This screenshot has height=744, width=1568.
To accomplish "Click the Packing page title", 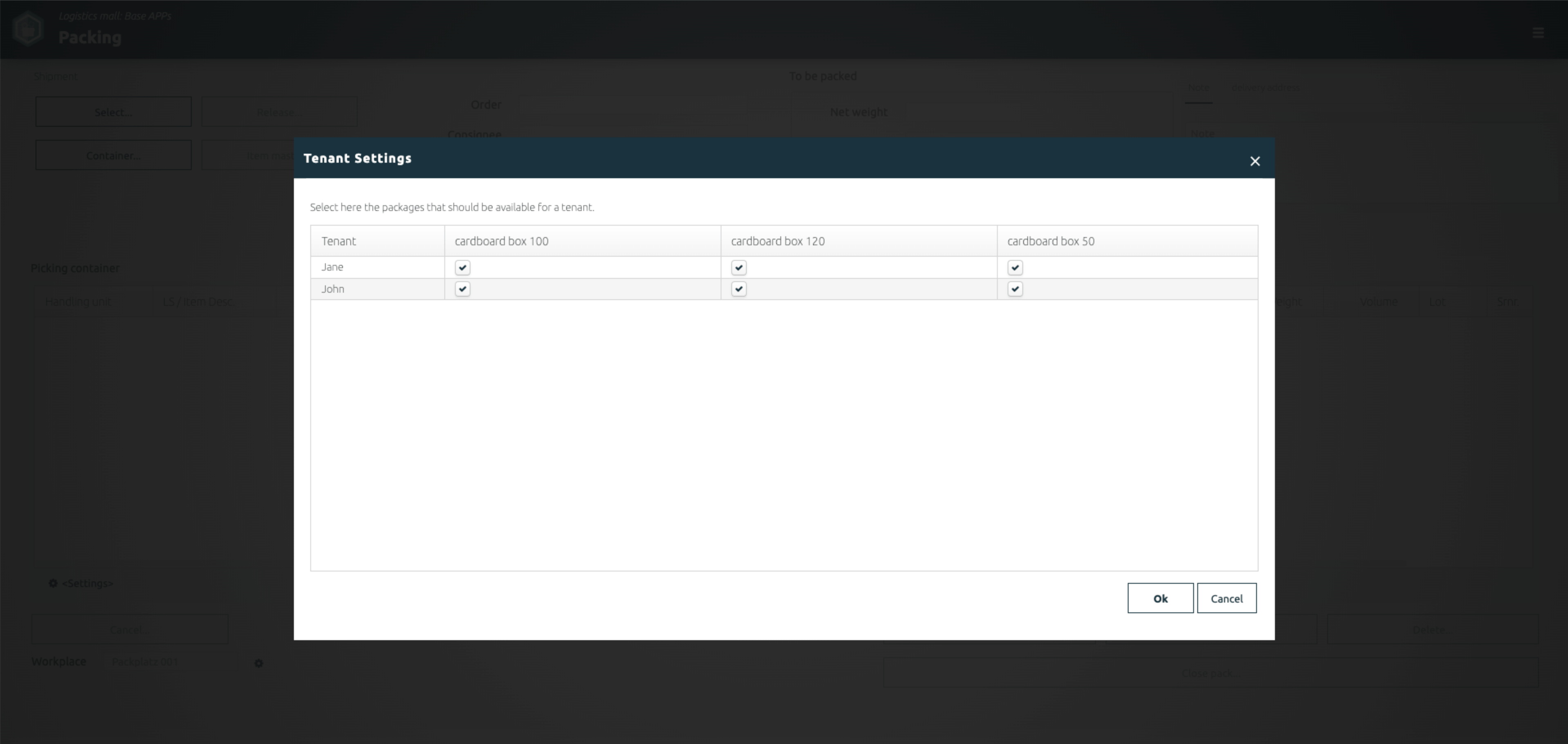I will click(90, 37).
